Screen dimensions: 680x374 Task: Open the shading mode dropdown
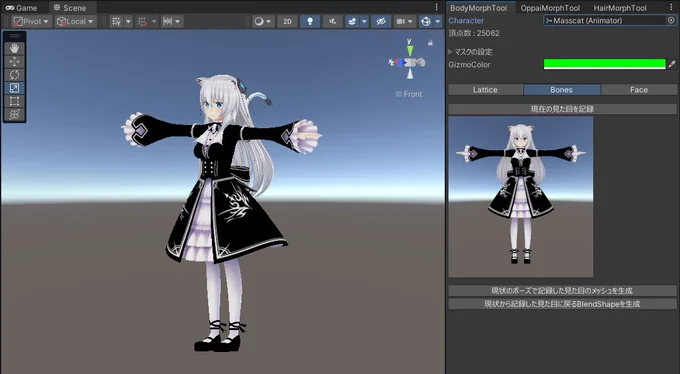(x=263, y=21)
